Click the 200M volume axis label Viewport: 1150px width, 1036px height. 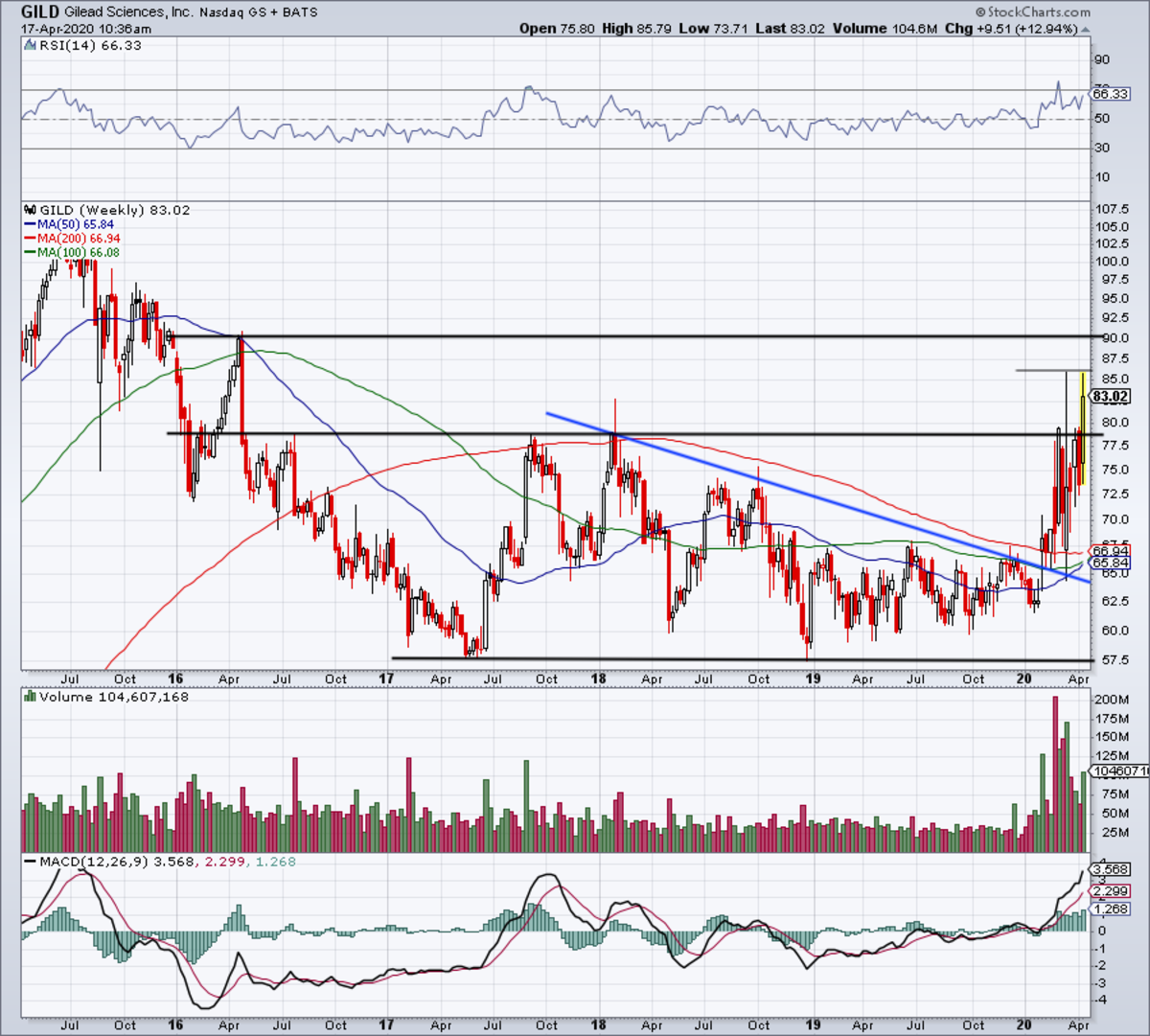click(1112, 701)
